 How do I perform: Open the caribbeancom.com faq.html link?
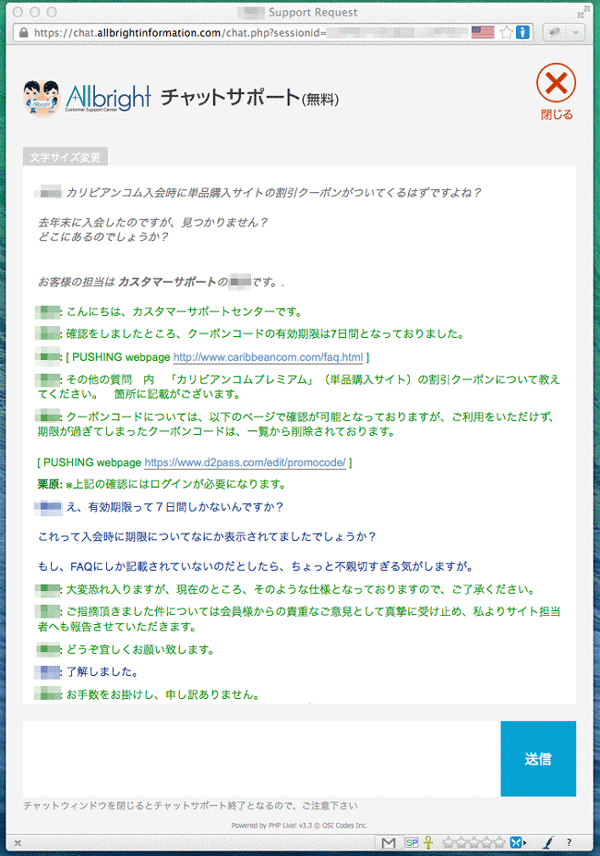click(x=268, y=357)
